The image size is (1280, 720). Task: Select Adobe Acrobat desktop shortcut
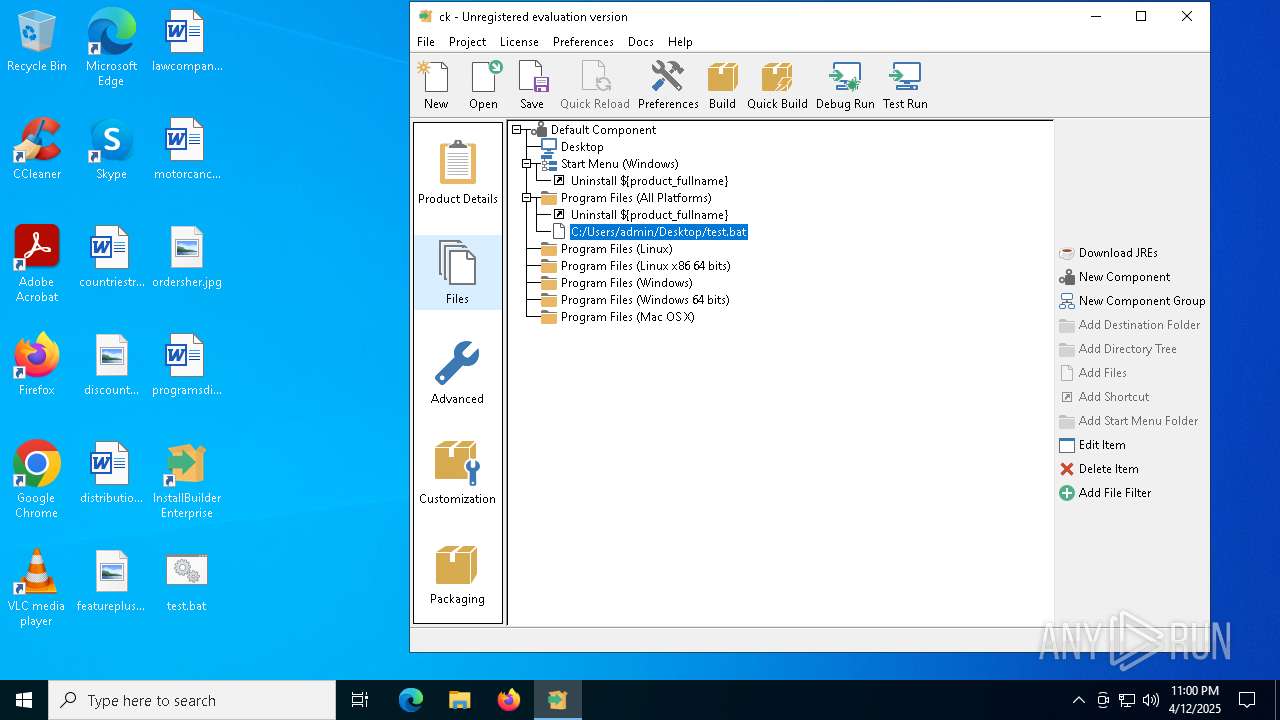[37, 264]
